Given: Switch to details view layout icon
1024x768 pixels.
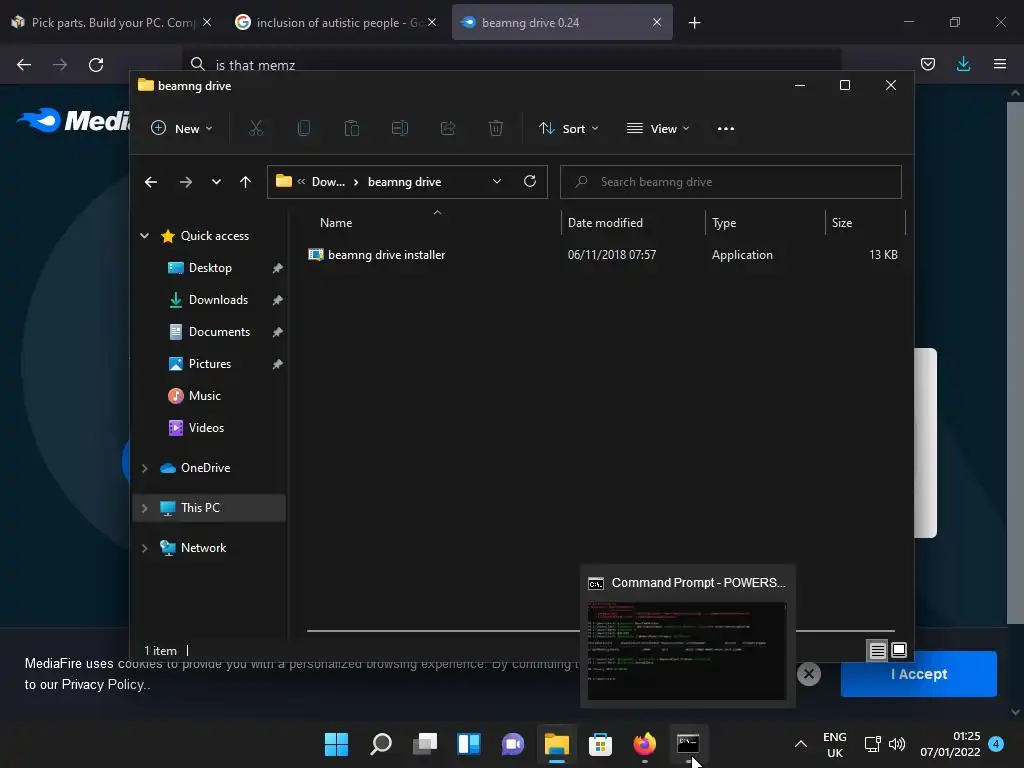Looking at the screenshot, I should tap(878, 650).
